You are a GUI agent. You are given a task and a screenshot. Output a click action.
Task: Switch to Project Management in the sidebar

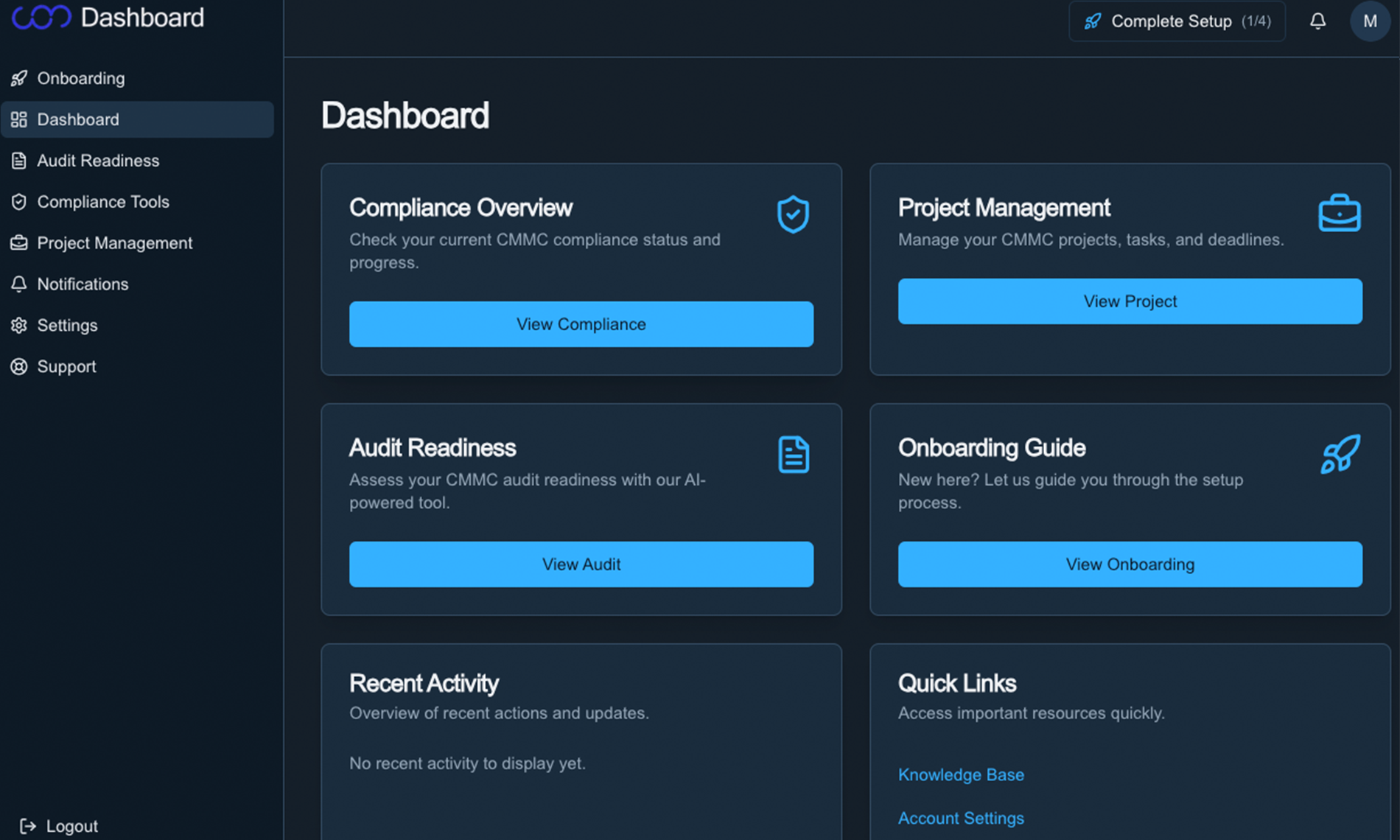(x=115, y=242)
